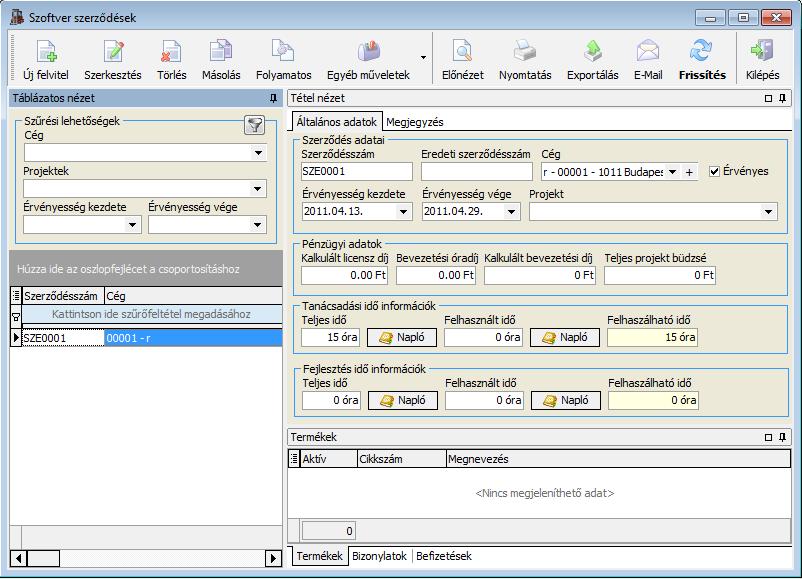Viewport: 802px width, 579px height.
Task: Expand Egyéb műveletek dropdown arrow
Action: tap(423, 57)
